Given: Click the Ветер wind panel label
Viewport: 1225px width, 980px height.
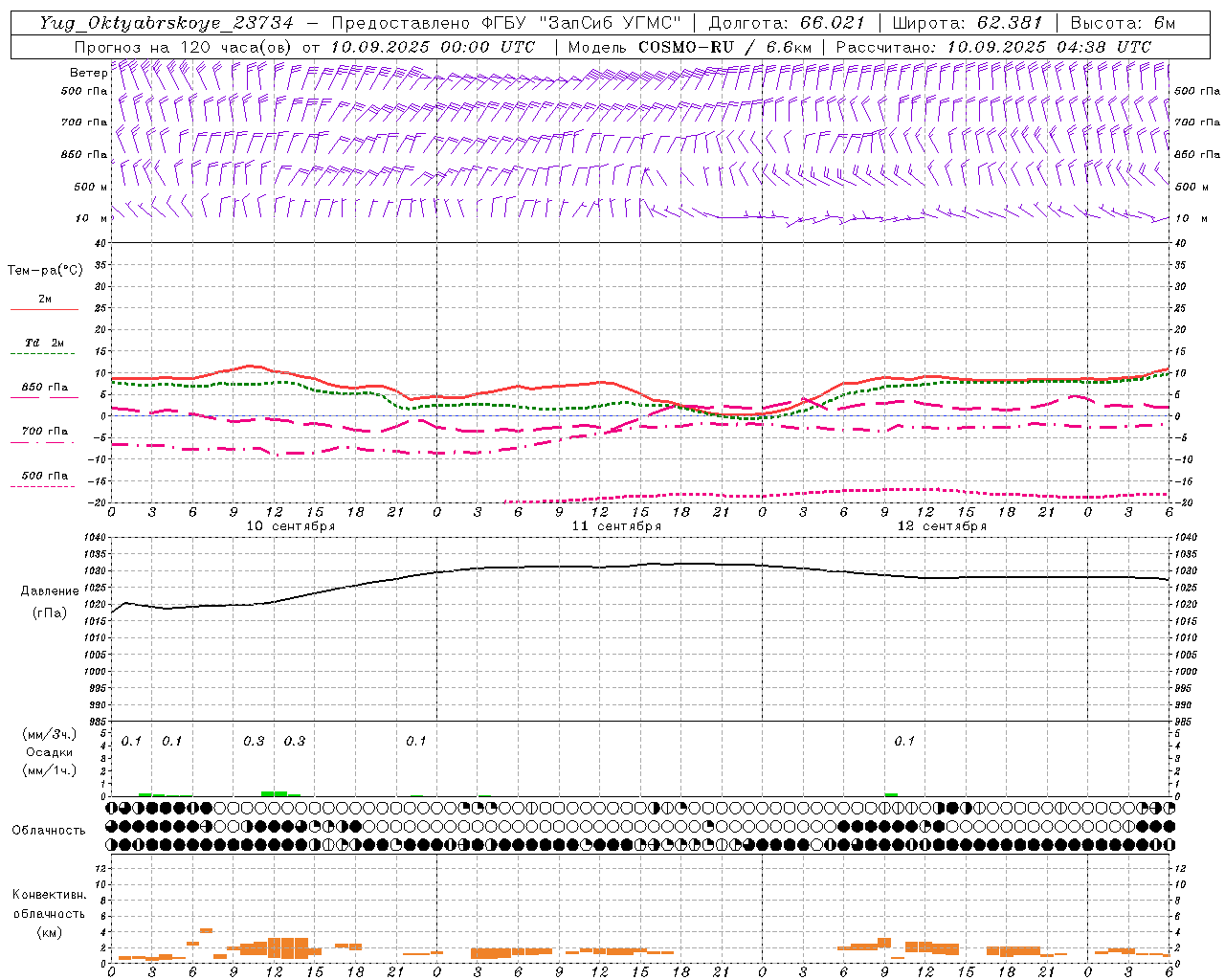Looking at the screenshot, I should pos(88,73).
